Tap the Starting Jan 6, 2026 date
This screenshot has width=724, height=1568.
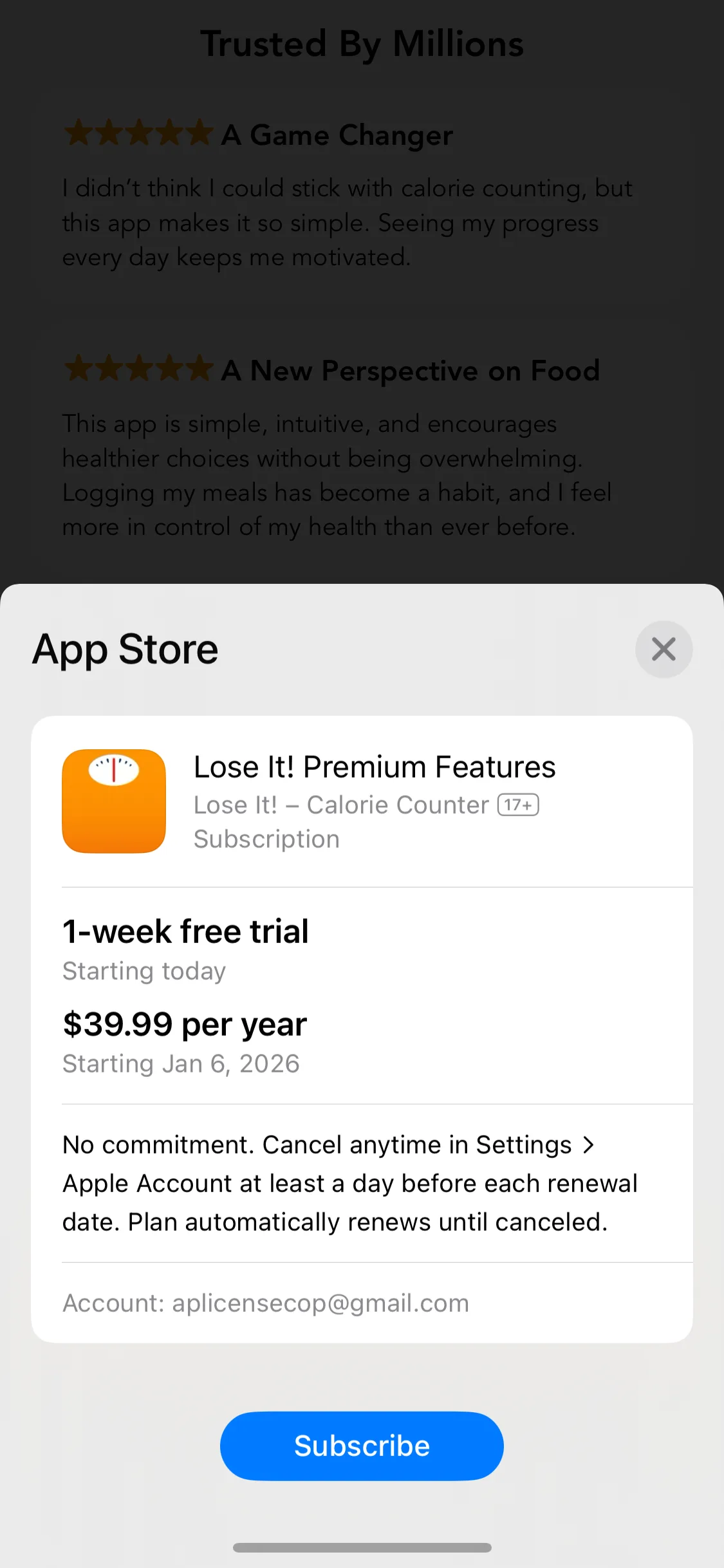181,1064
